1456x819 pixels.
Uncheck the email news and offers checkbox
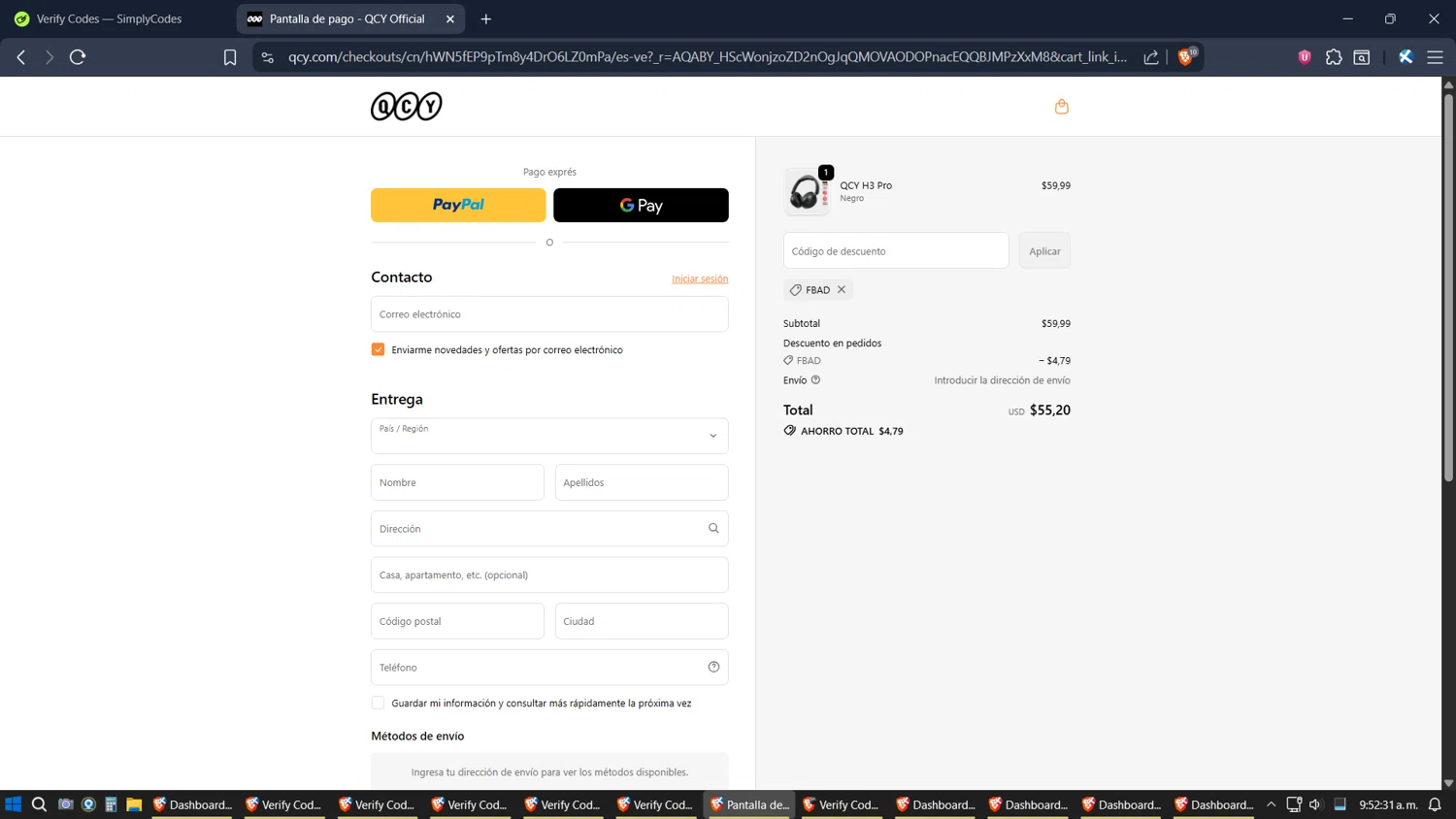point(378,349)
